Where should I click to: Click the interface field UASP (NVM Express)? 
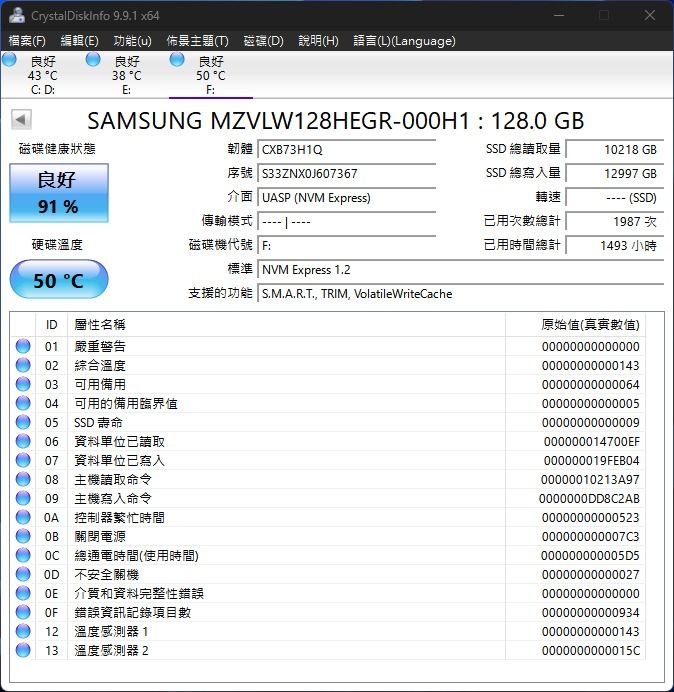pyautogui.click(x=346, y=198)
